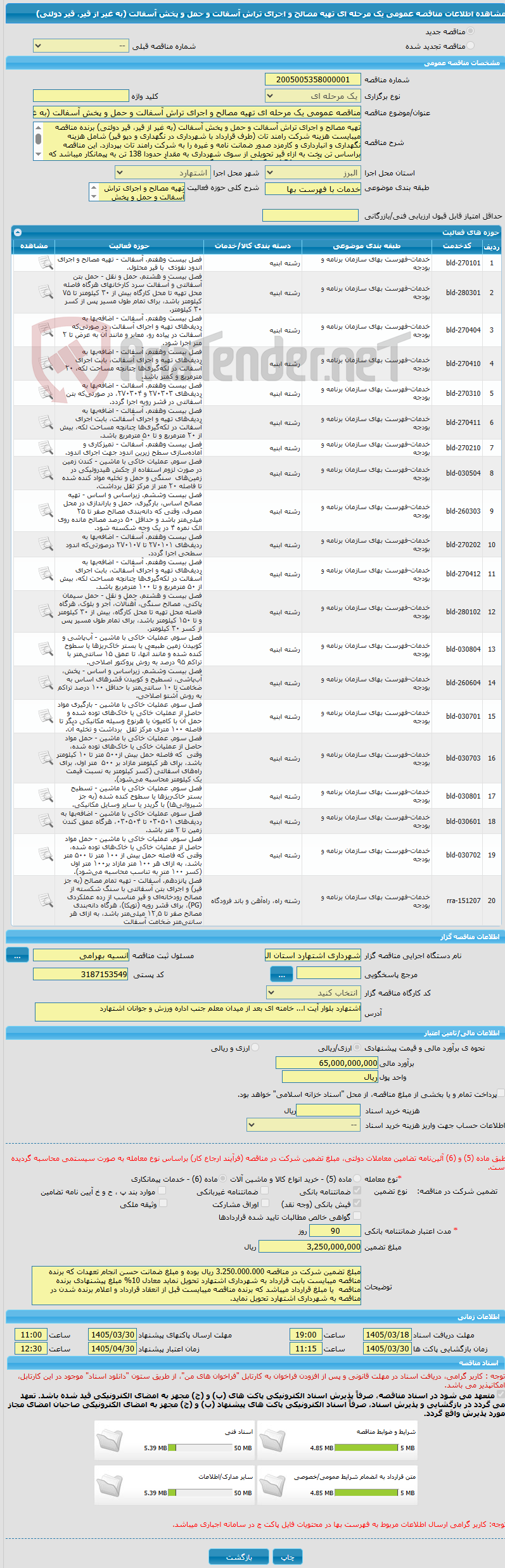Open متن قرارداد folder icon
Screen dimensions: 505x1568
tap(272, 1484)
